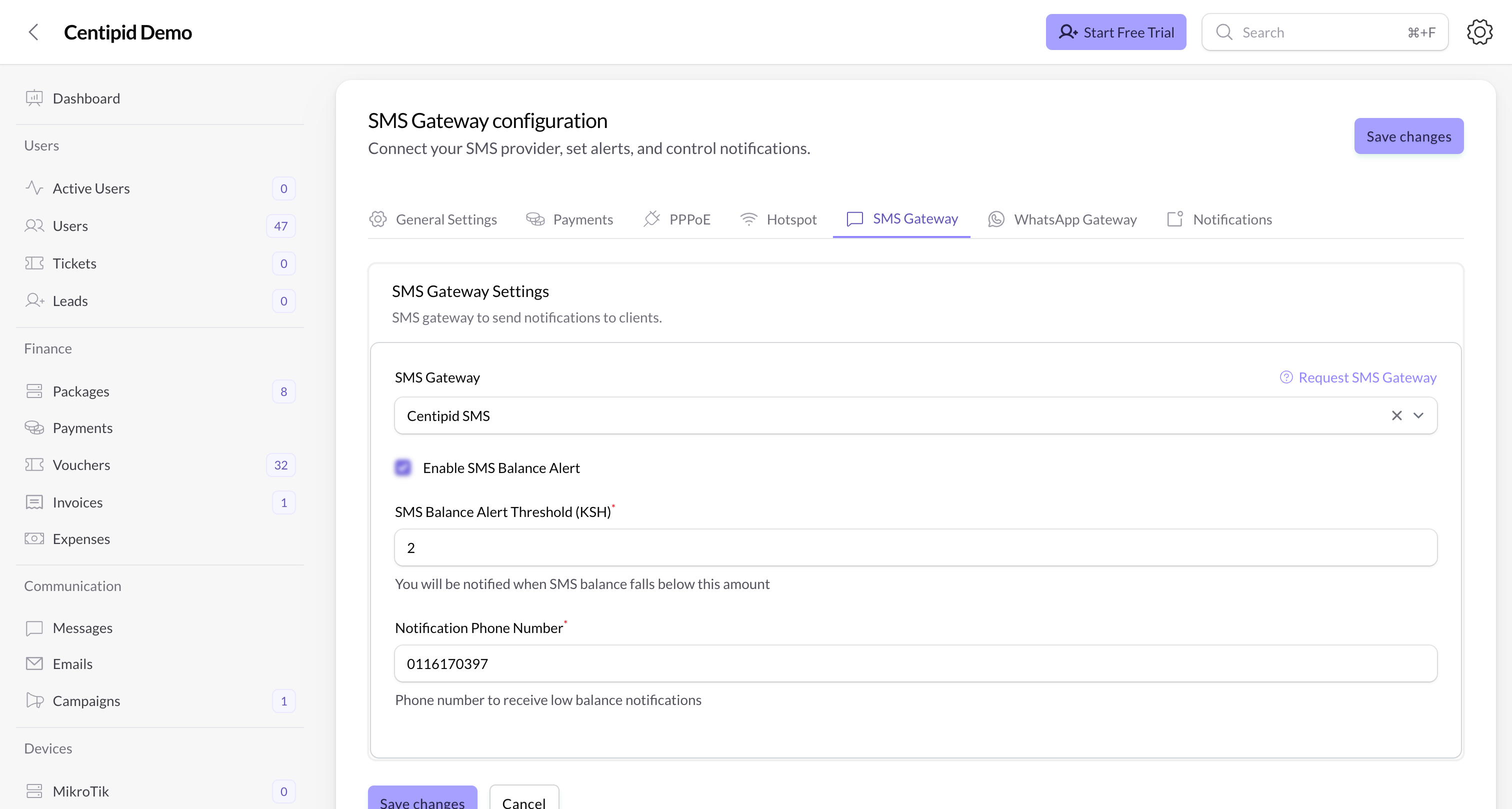Image resolution: width=1512 pixels, height=809 pixels.
Task: Open the Dashboard sidebar icon
Action: pos(33,98)
